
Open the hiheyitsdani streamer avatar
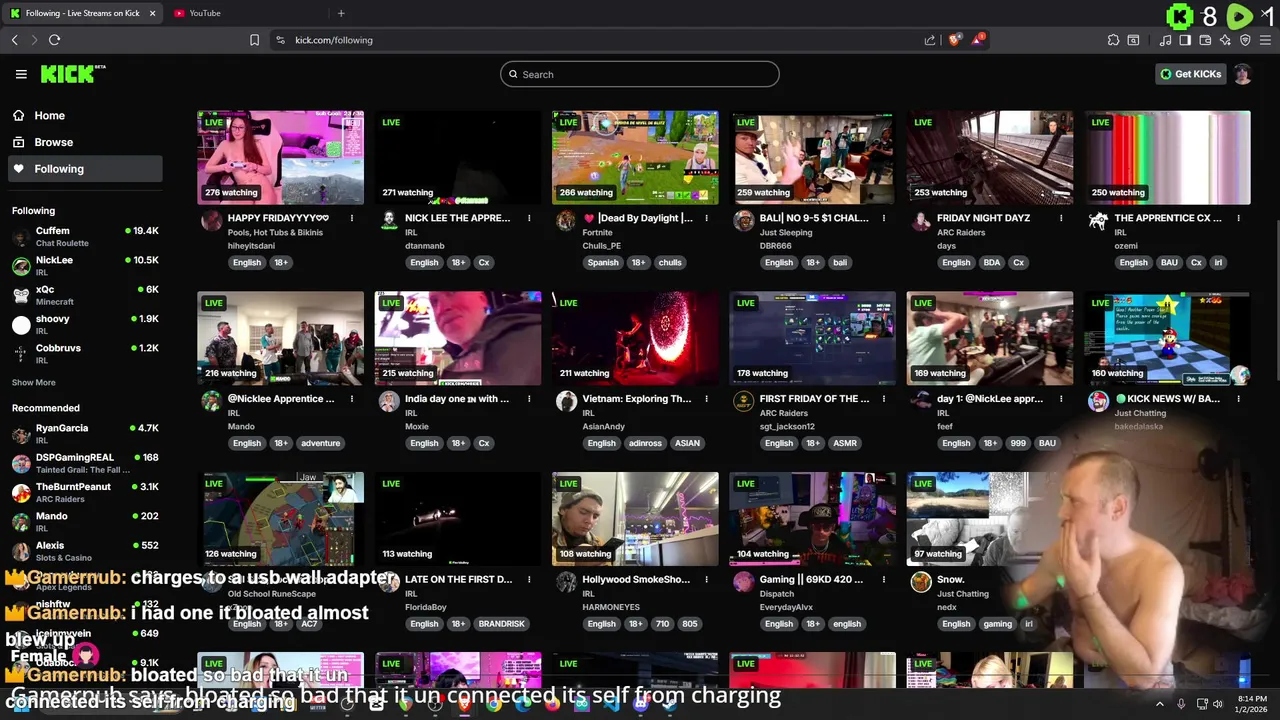pyautogui.click(x=211, y=221)
